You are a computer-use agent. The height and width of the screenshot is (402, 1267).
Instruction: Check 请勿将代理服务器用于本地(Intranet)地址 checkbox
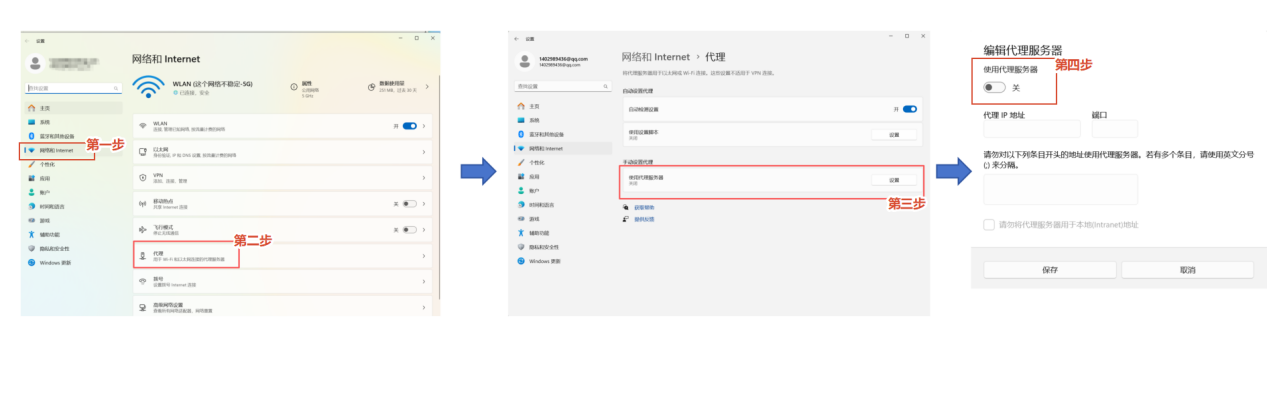click(x=989, y=225)
